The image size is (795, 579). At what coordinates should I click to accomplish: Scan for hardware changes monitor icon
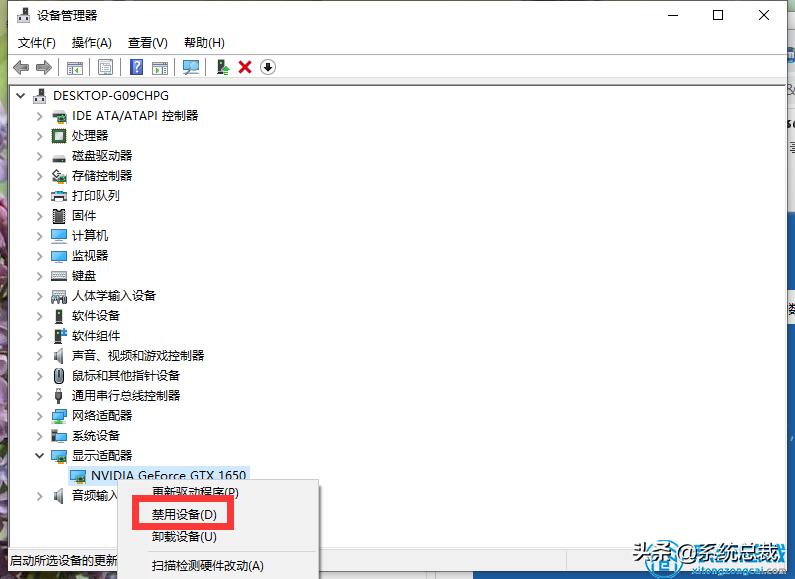[x=191, y=67]
